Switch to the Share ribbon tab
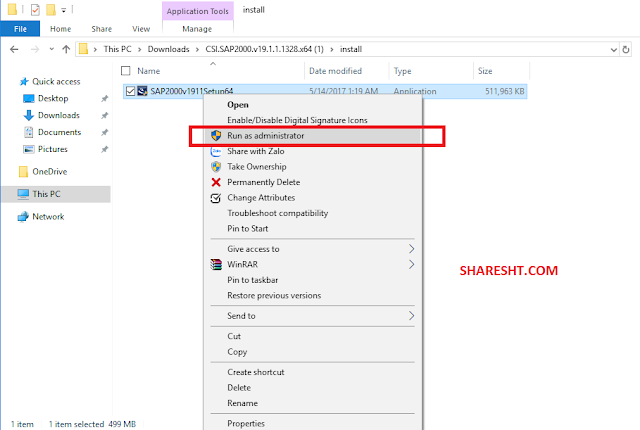Viewport: 640px width, 430px height. coord(102,29)
